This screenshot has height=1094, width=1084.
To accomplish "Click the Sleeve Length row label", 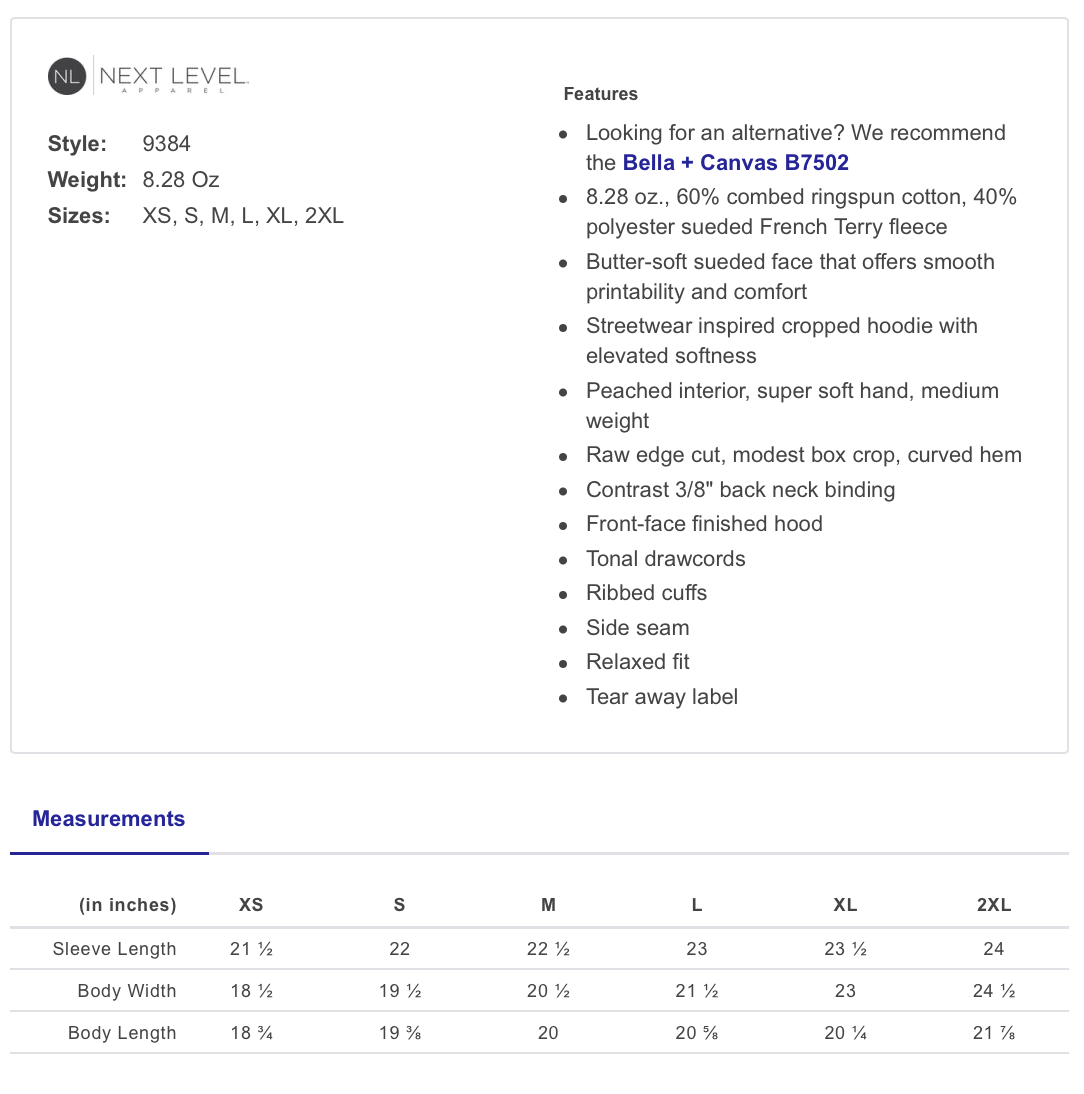I will pos(114,949).
